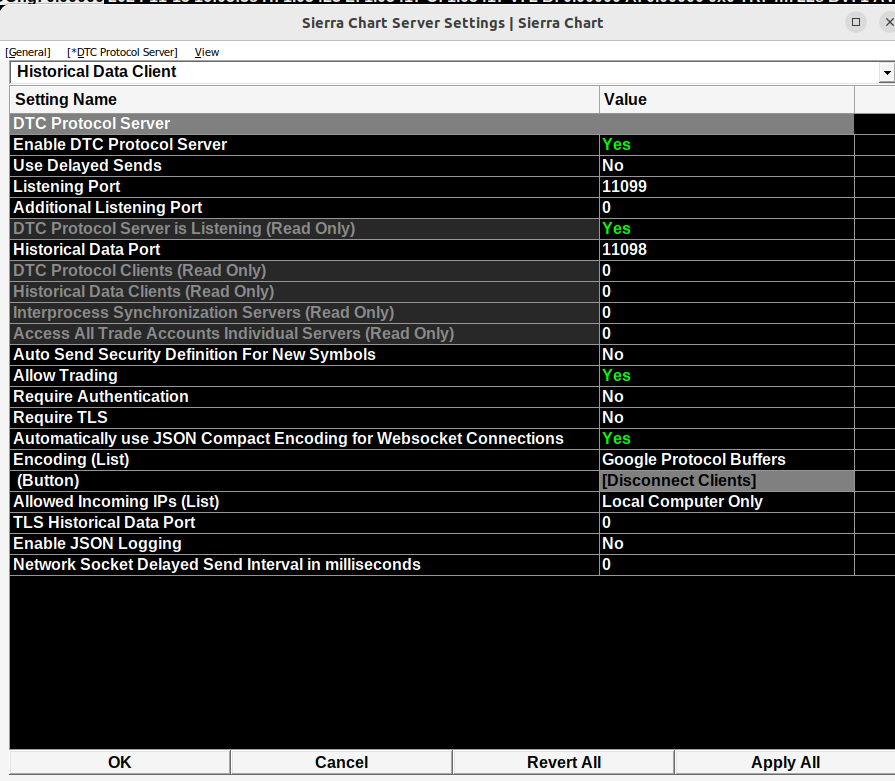Click the Setting Name column header
Viewport: 895px width, 781px height.
tap(304, 99)
